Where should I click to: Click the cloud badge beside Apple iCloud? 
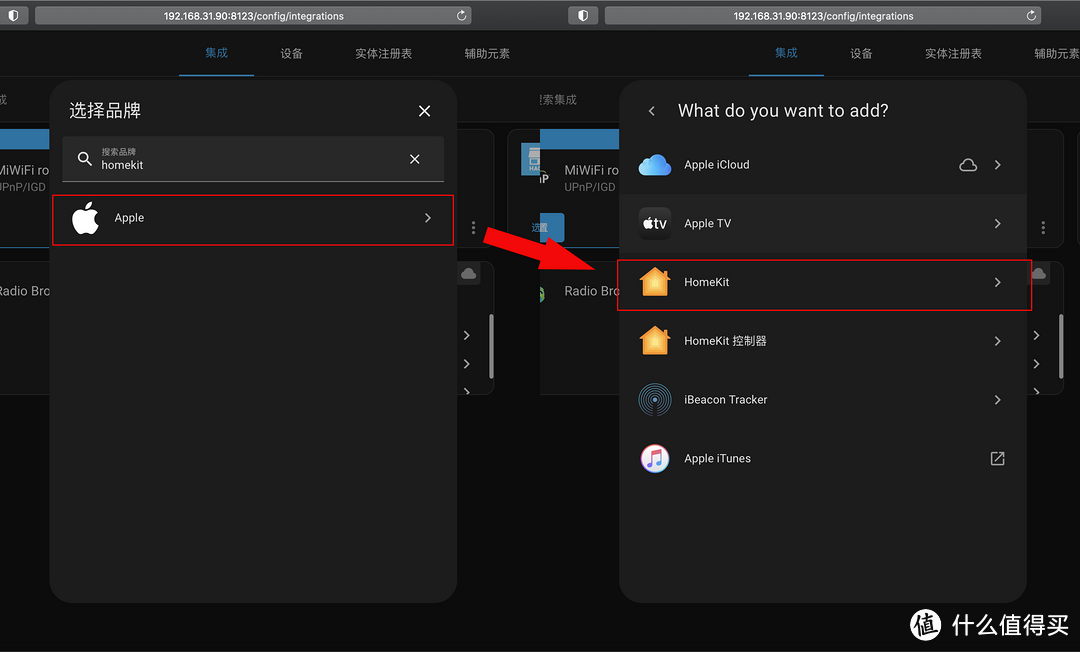pos(967,164)
